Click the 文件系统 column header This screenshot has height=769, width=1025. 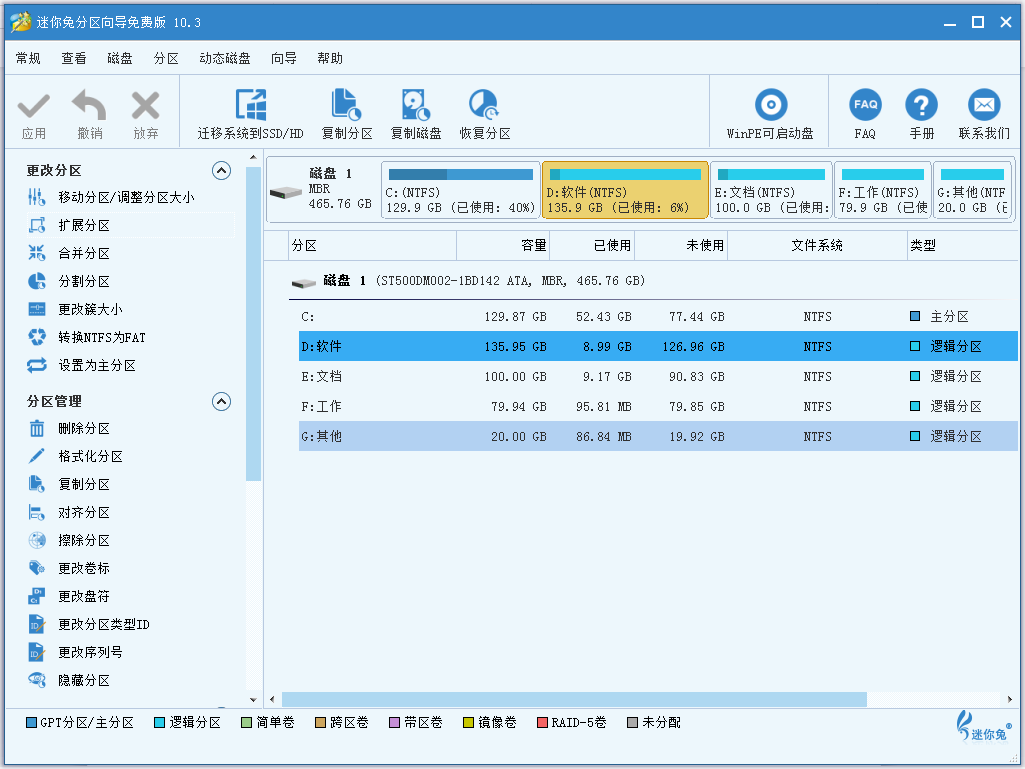pos(817,246)
